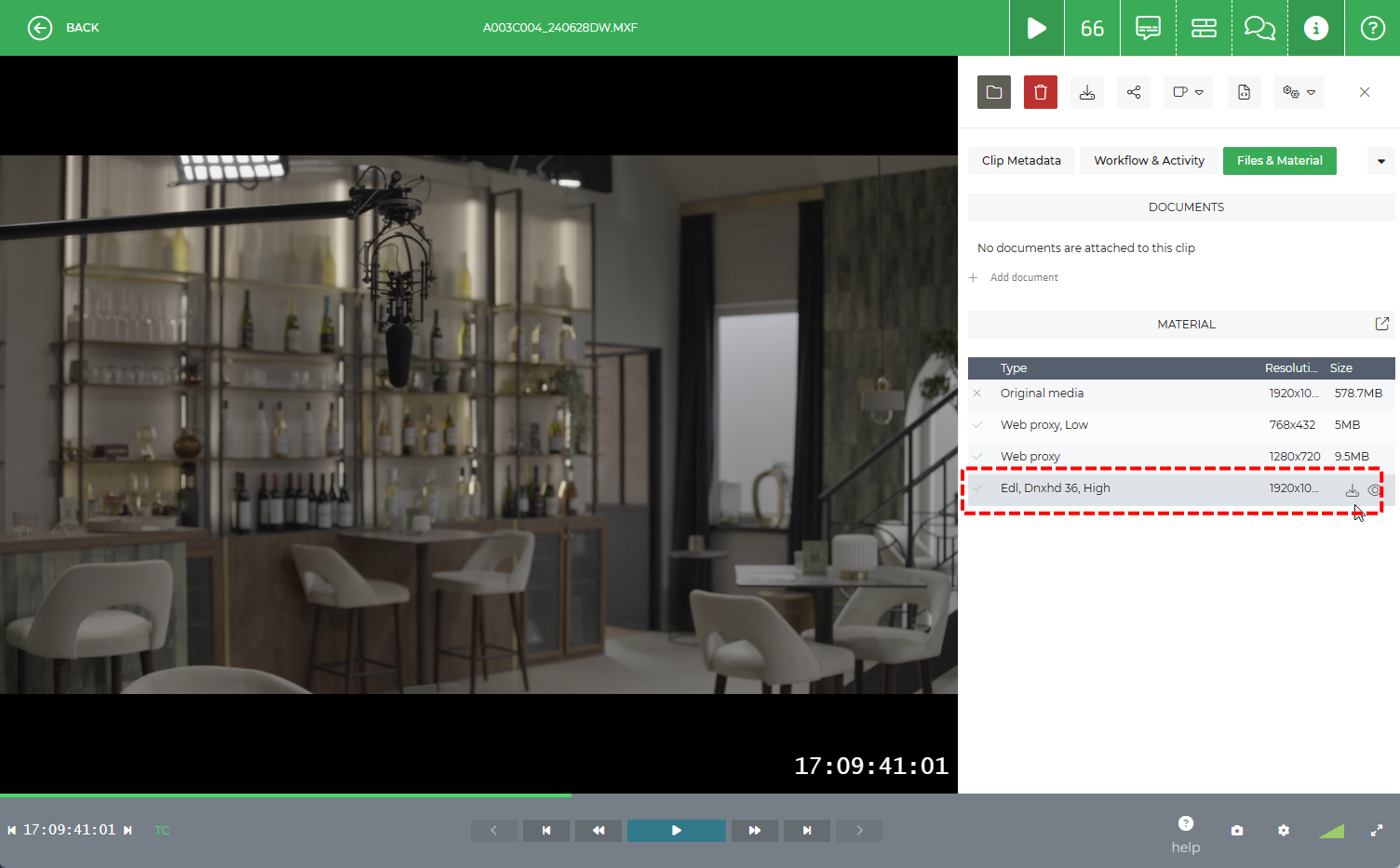This screenshot has height=868, width=1400.
Task: Open the Workflow & Activity tab
Action: (x=1148, y=160)
